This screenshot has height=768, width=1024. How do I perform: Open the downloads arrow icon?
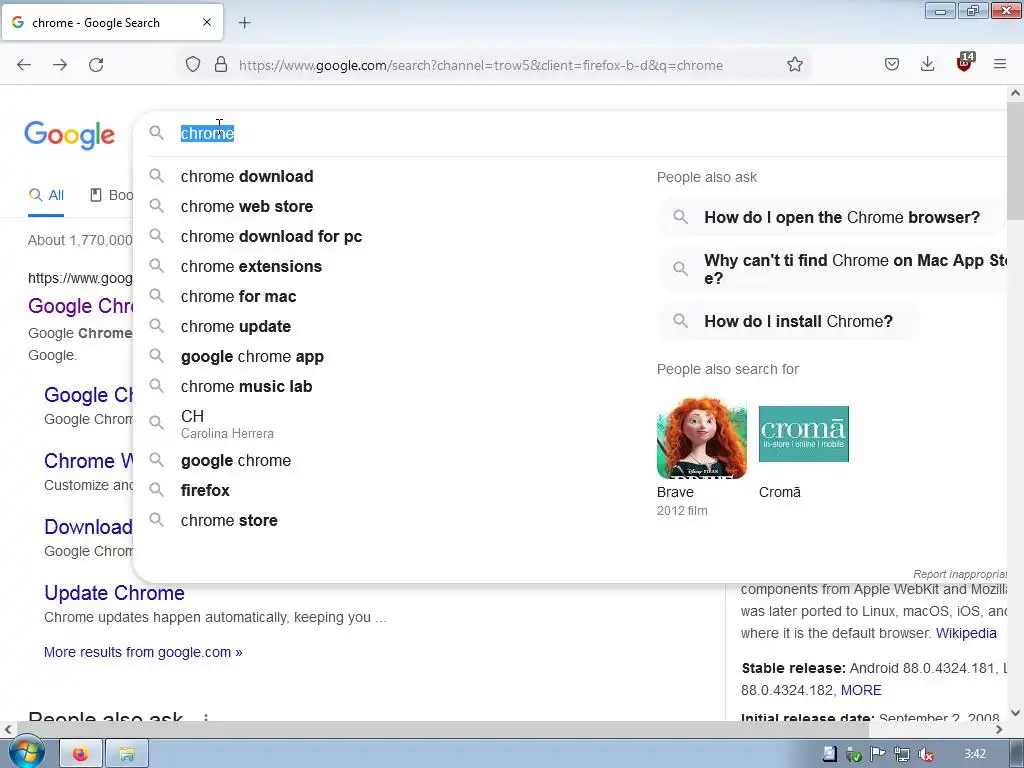pos(927,65)
